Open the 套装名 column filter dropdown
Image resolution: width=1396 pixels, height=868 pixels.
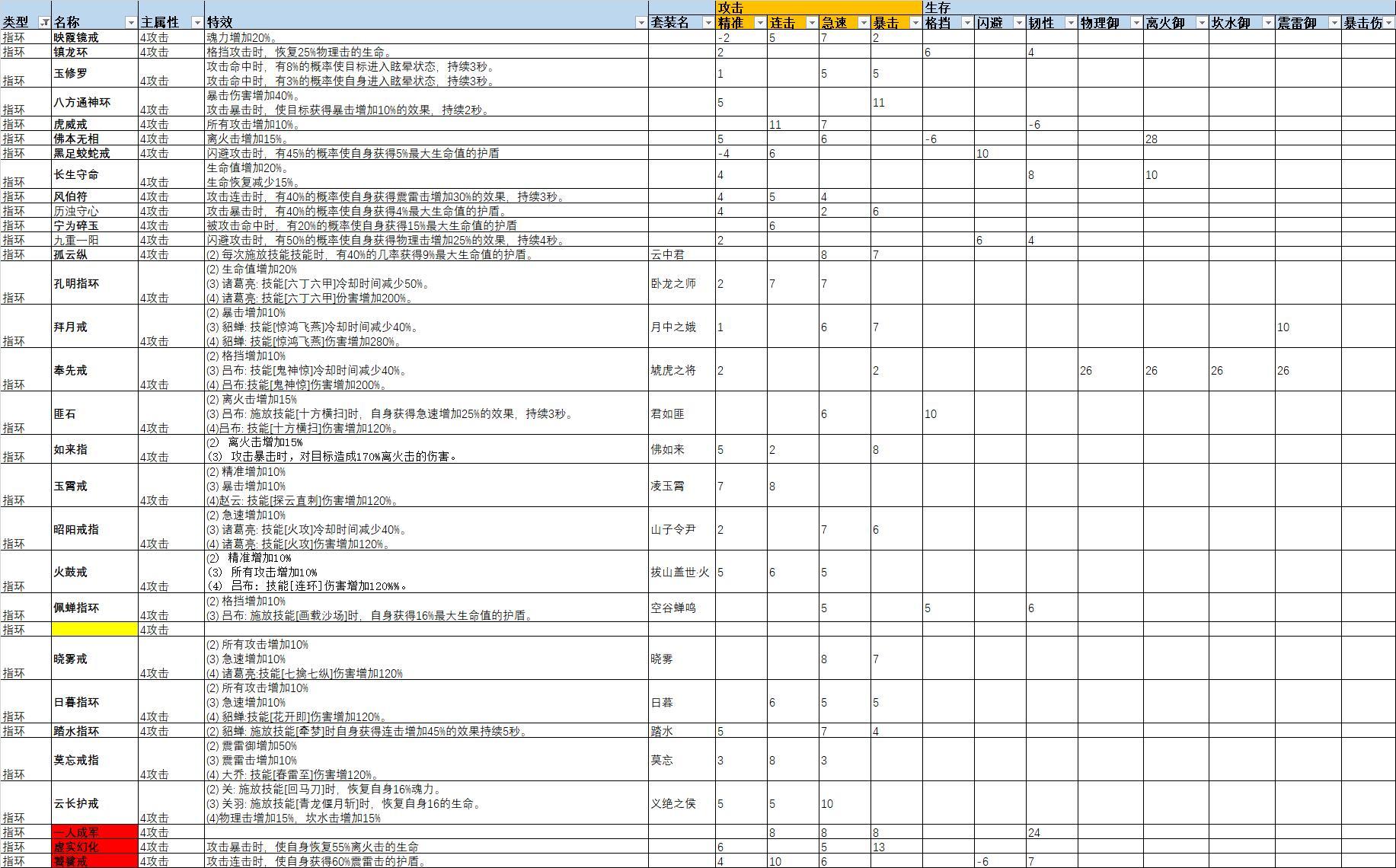[x=708, y=23]
